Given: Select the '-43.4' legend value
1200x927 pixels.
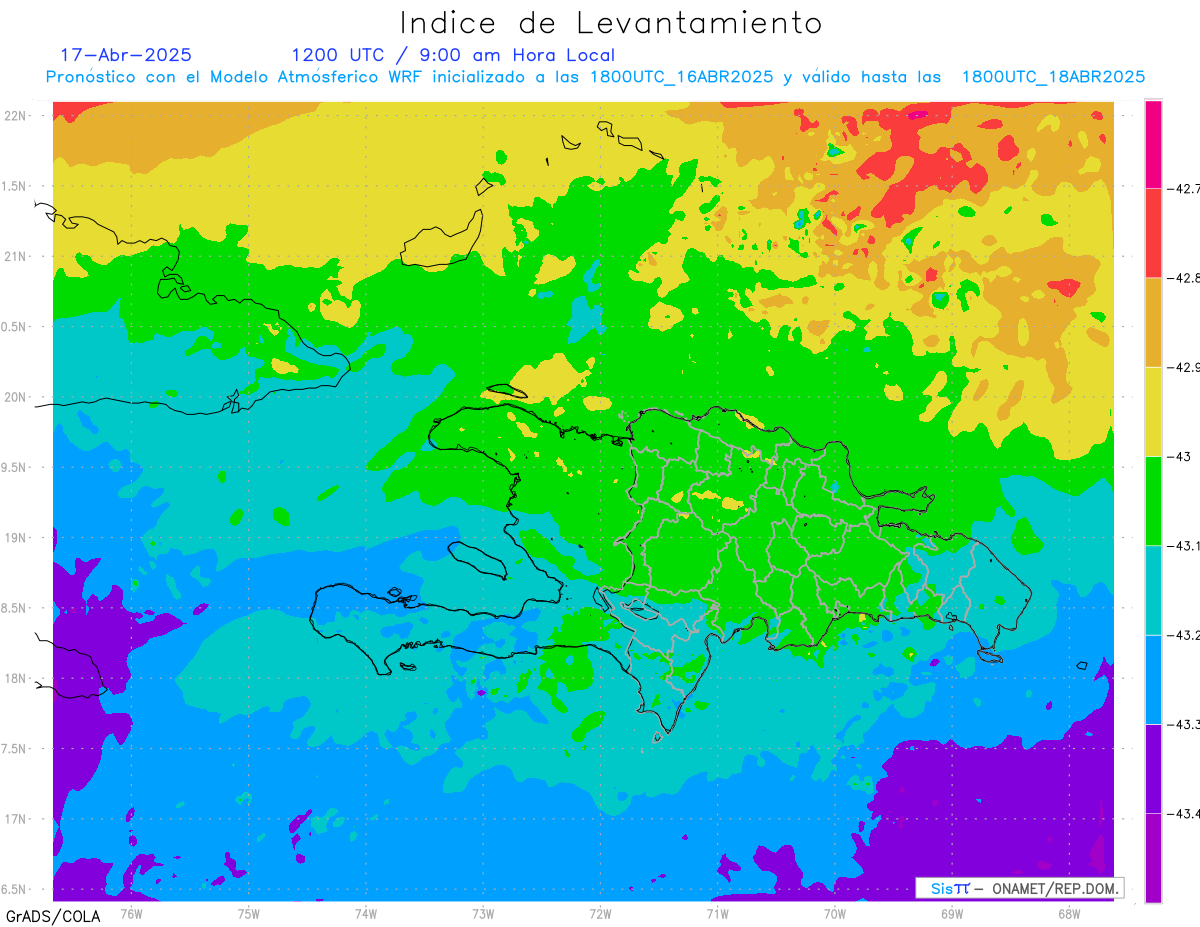Looking at the screenshot, I should [x=1183, y=814].
